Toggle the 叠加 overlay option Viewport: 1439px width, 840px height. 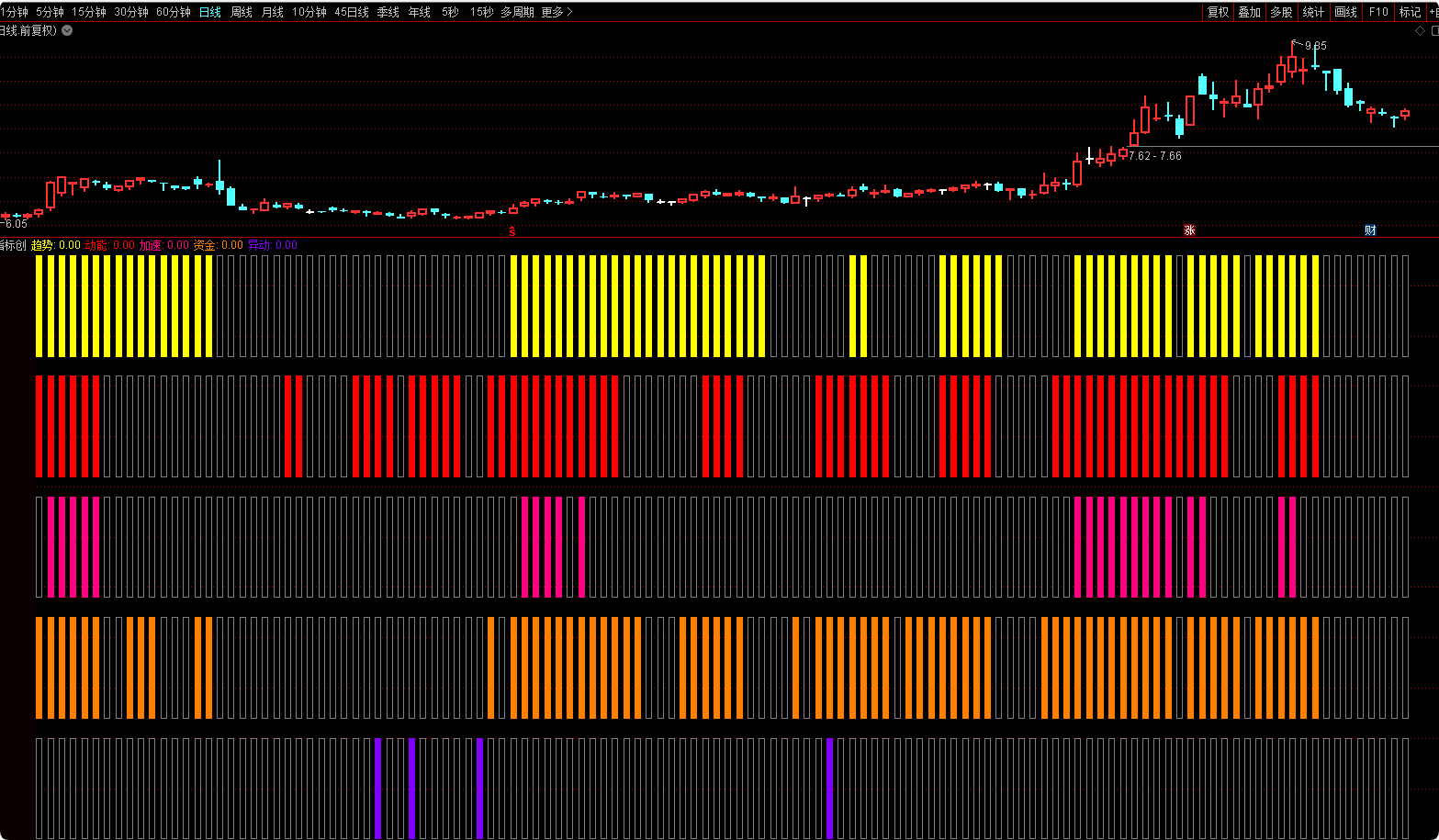click(1249, 12)
